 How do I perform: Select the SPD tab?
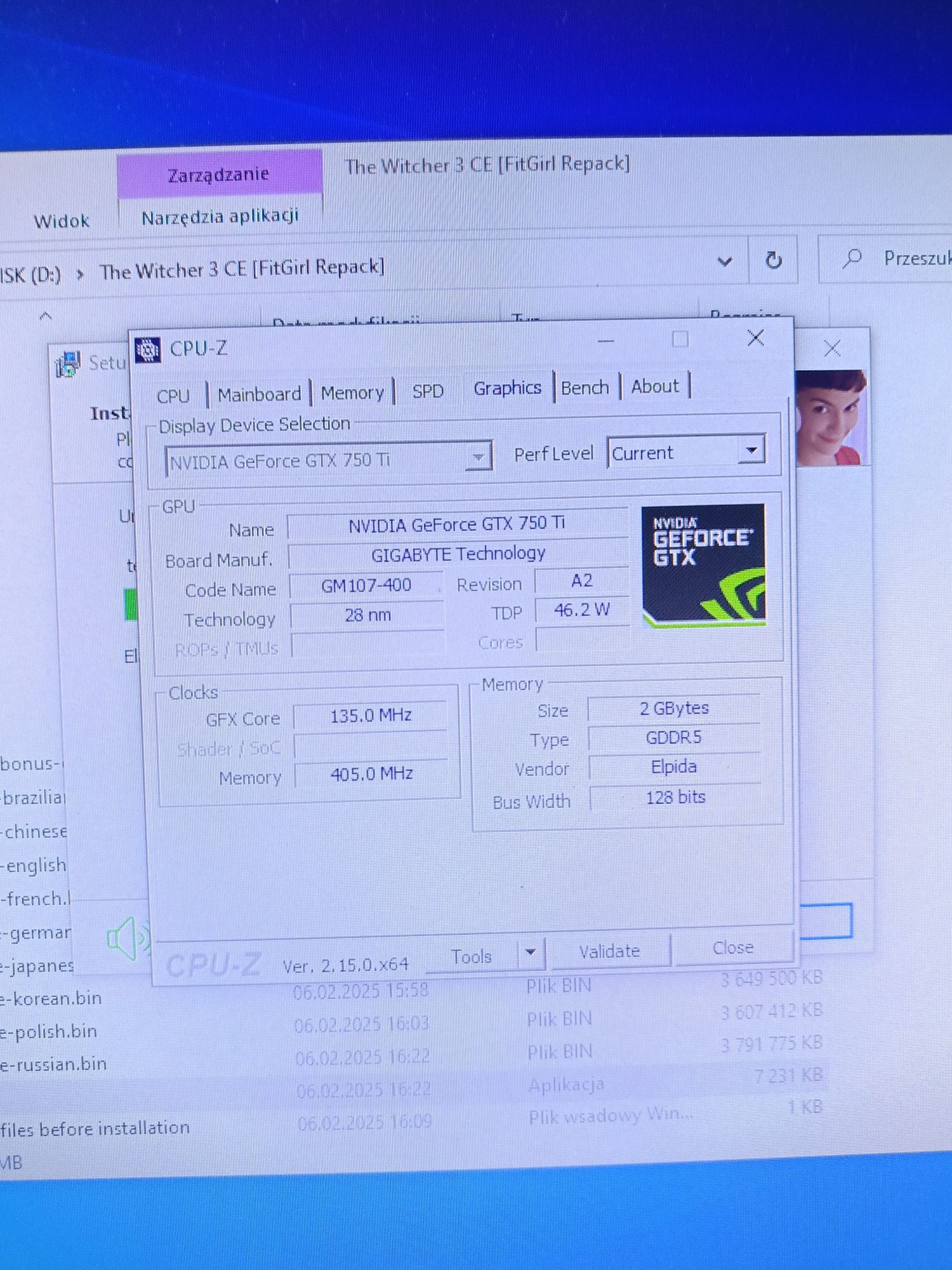[x=428, y=391]
